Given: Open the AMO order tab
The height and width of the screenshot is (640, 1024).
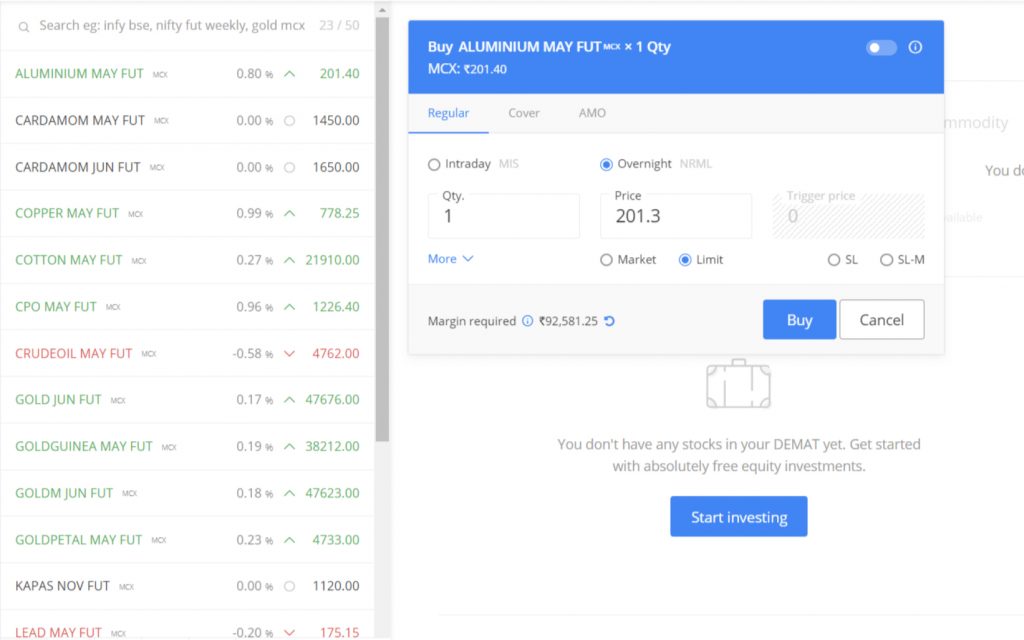Looking at the screenshot, I should coord(592,113).
